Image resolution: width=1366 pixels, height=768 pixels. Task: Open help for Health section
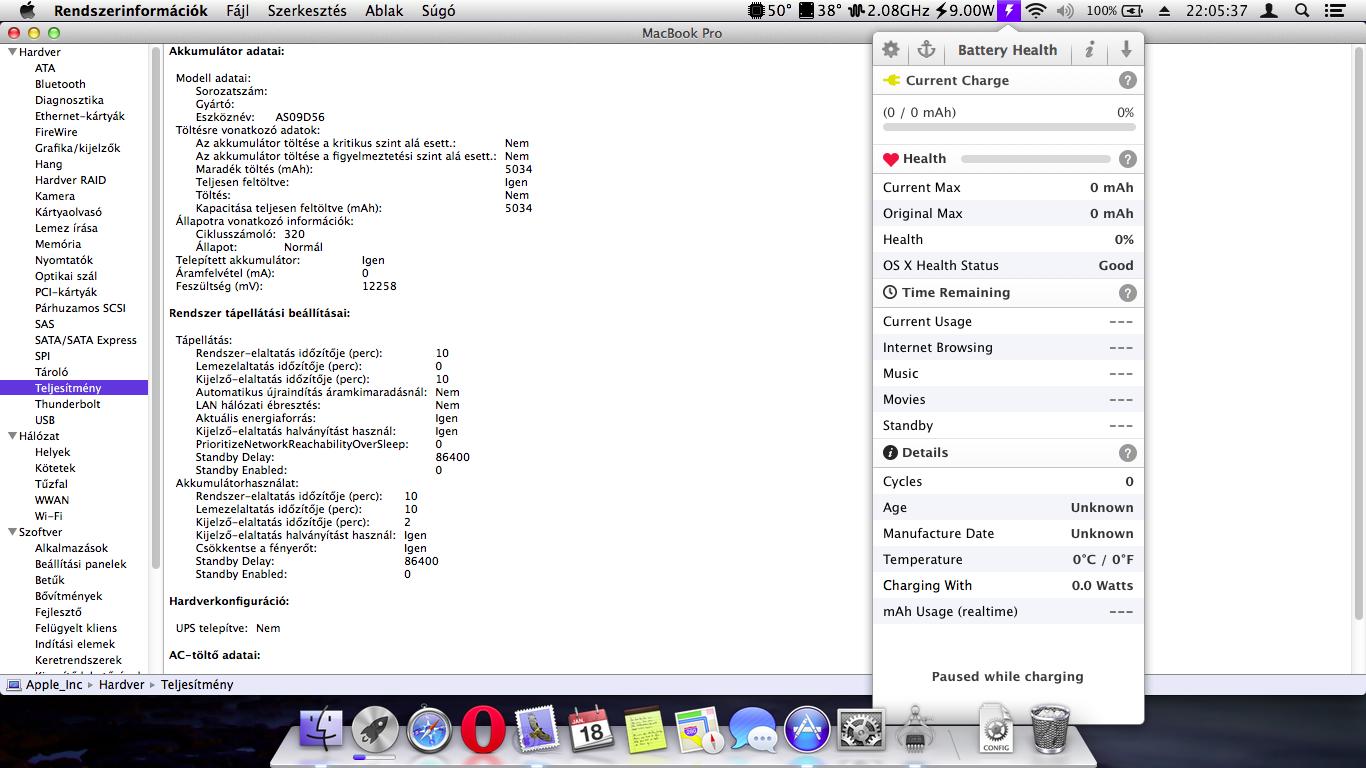(x=1127, y=158)
